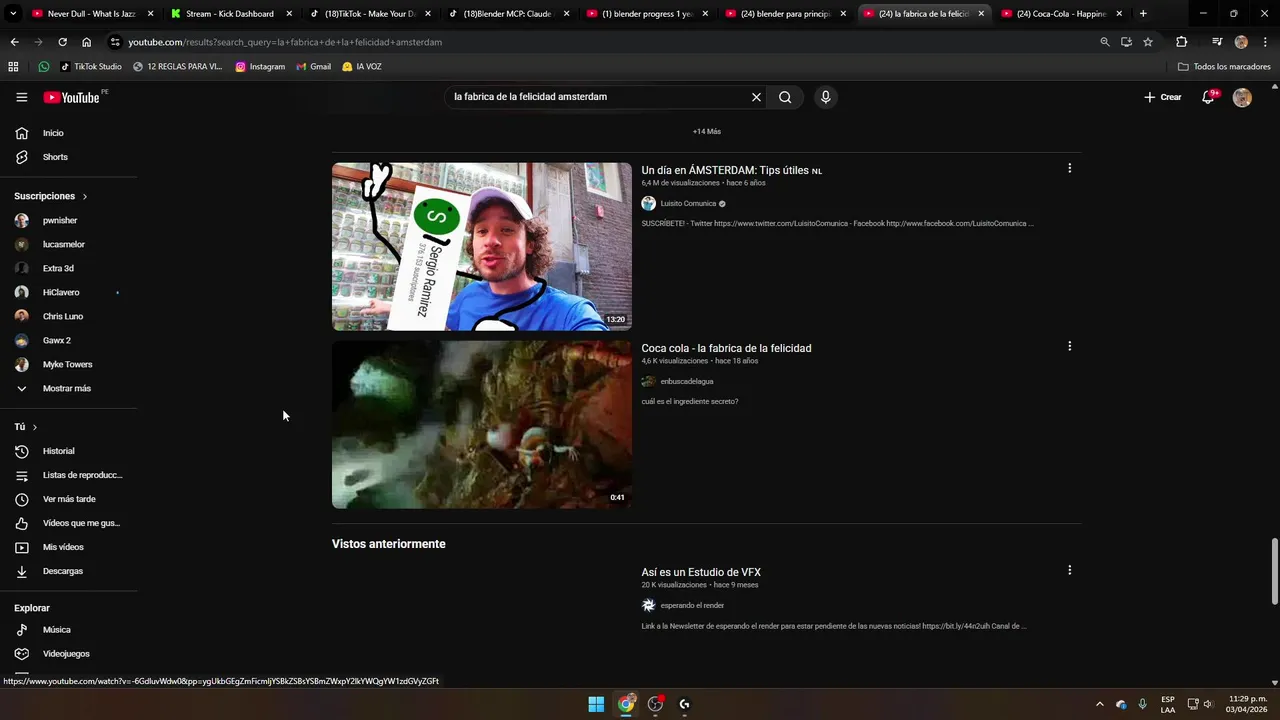Open the account avatar menu
1280x720 pixels.
click(1242, 97)
